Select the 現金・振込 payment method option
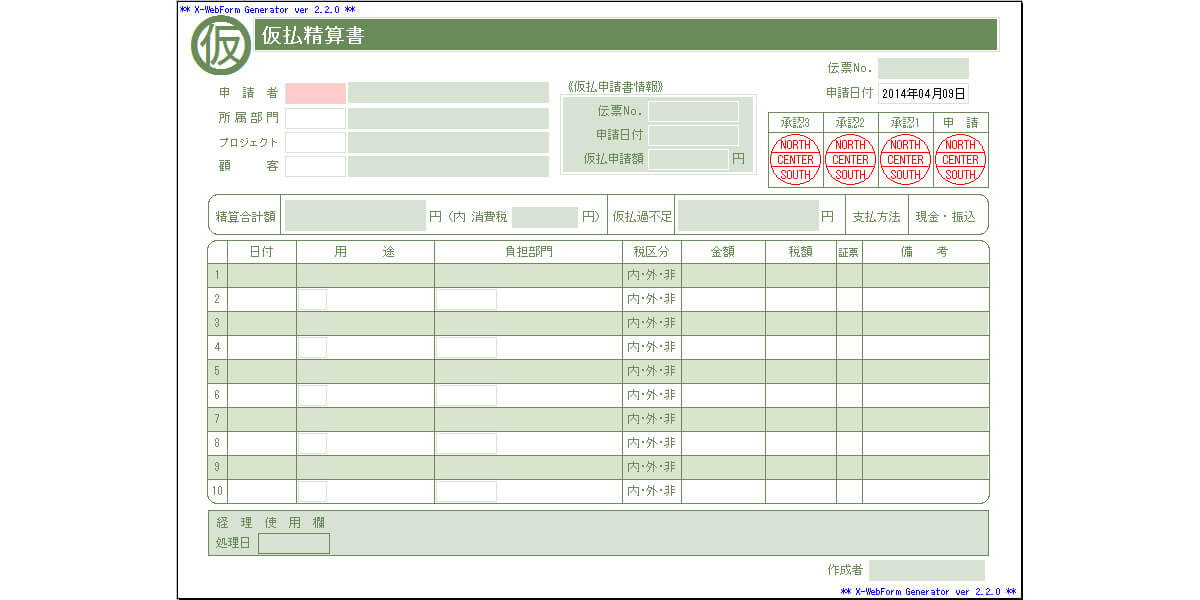This screenshot has width=1200, height=600. (x=945, y=216)
